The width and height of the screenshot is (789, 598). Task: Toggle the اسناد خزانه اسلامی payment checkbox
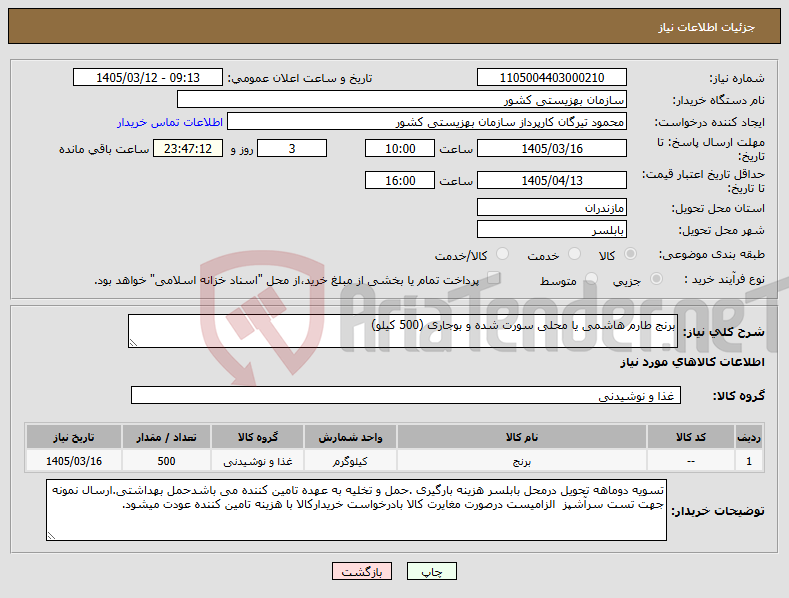tap(494, 278)
